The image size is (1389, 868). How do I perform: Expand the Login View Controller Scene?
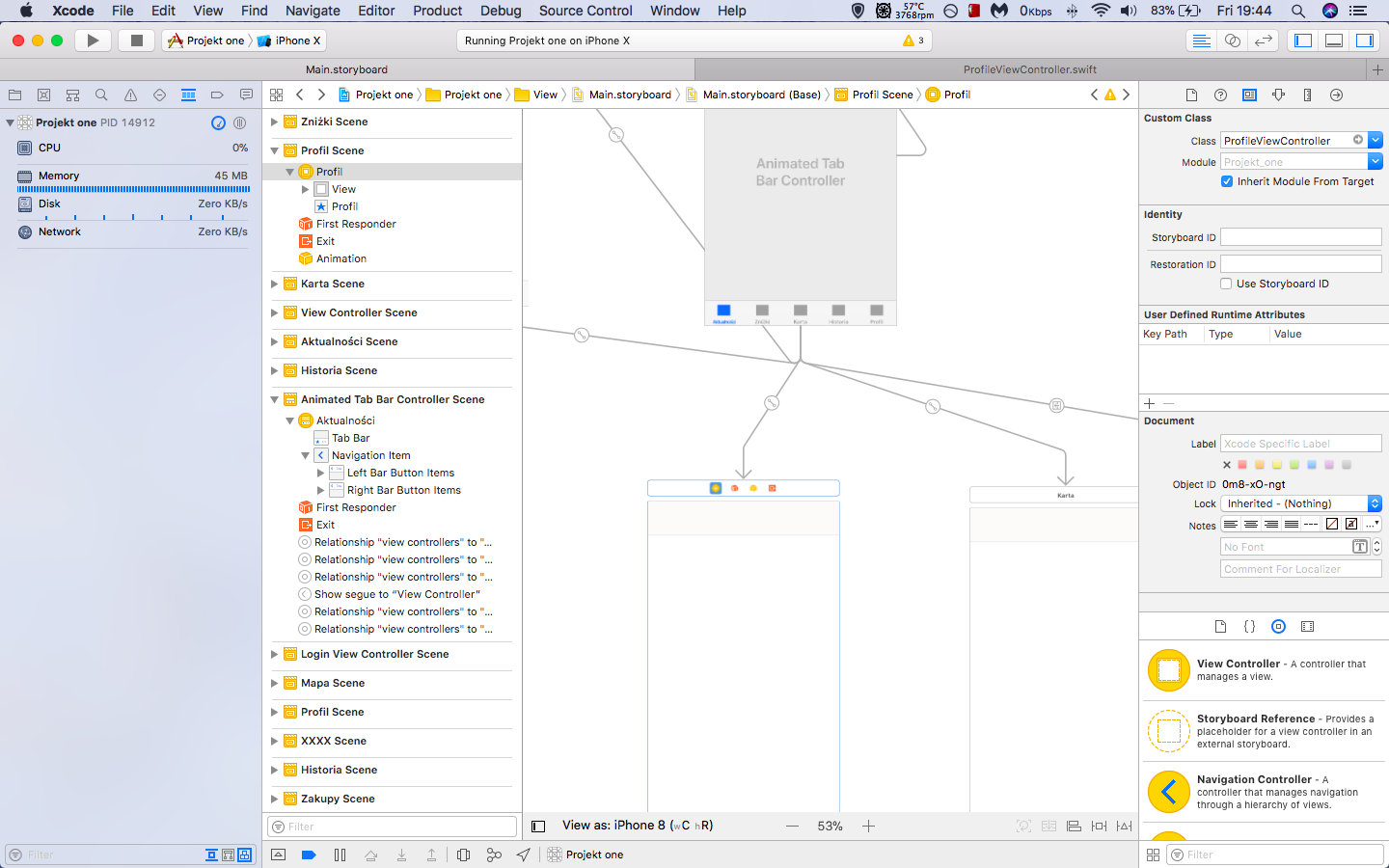[x=275, y=654]
